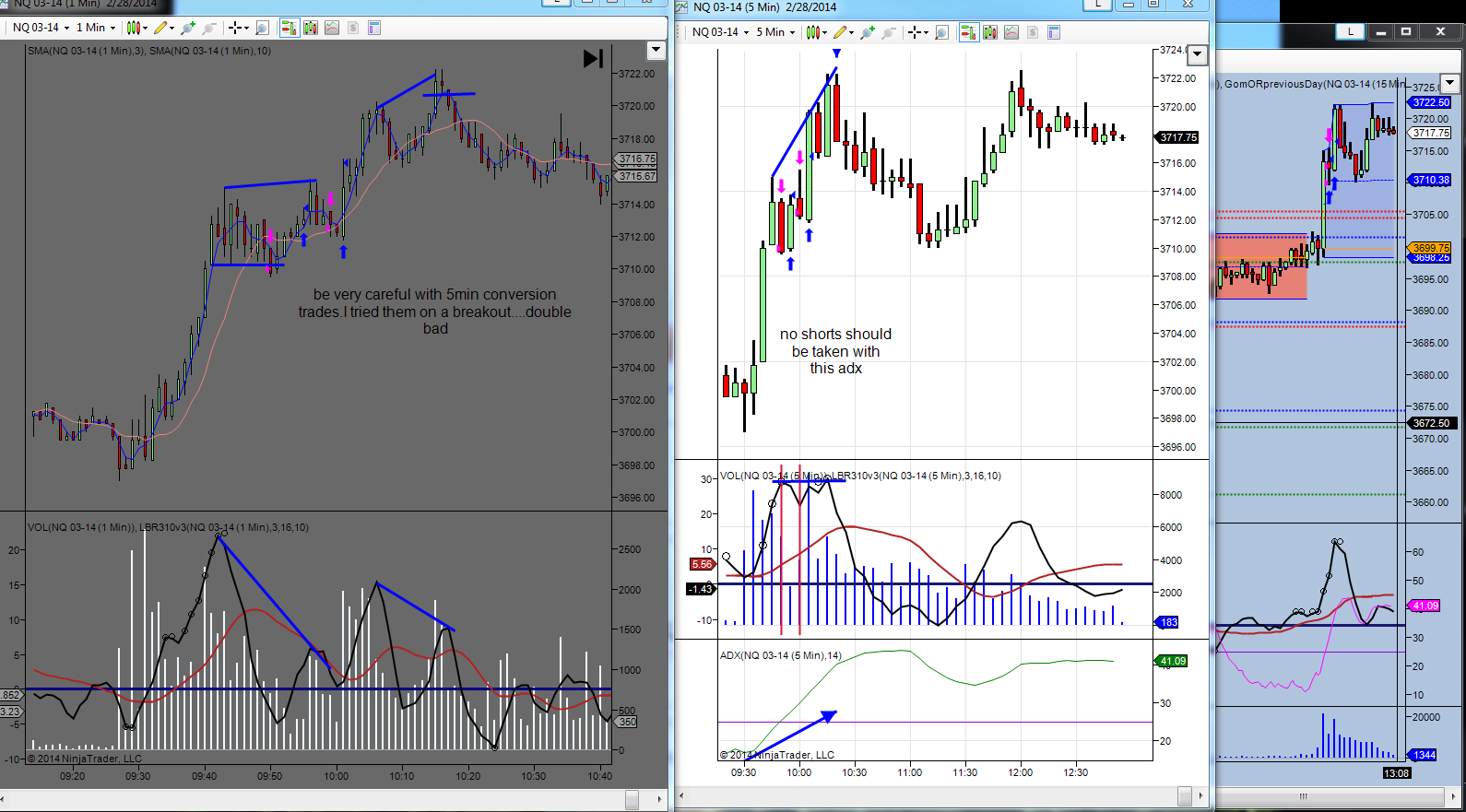Image resolution: width=1466 pixels, height=812 pixels.
Task: Zoom in on the 5 Min chart
Action: [868, 32]
